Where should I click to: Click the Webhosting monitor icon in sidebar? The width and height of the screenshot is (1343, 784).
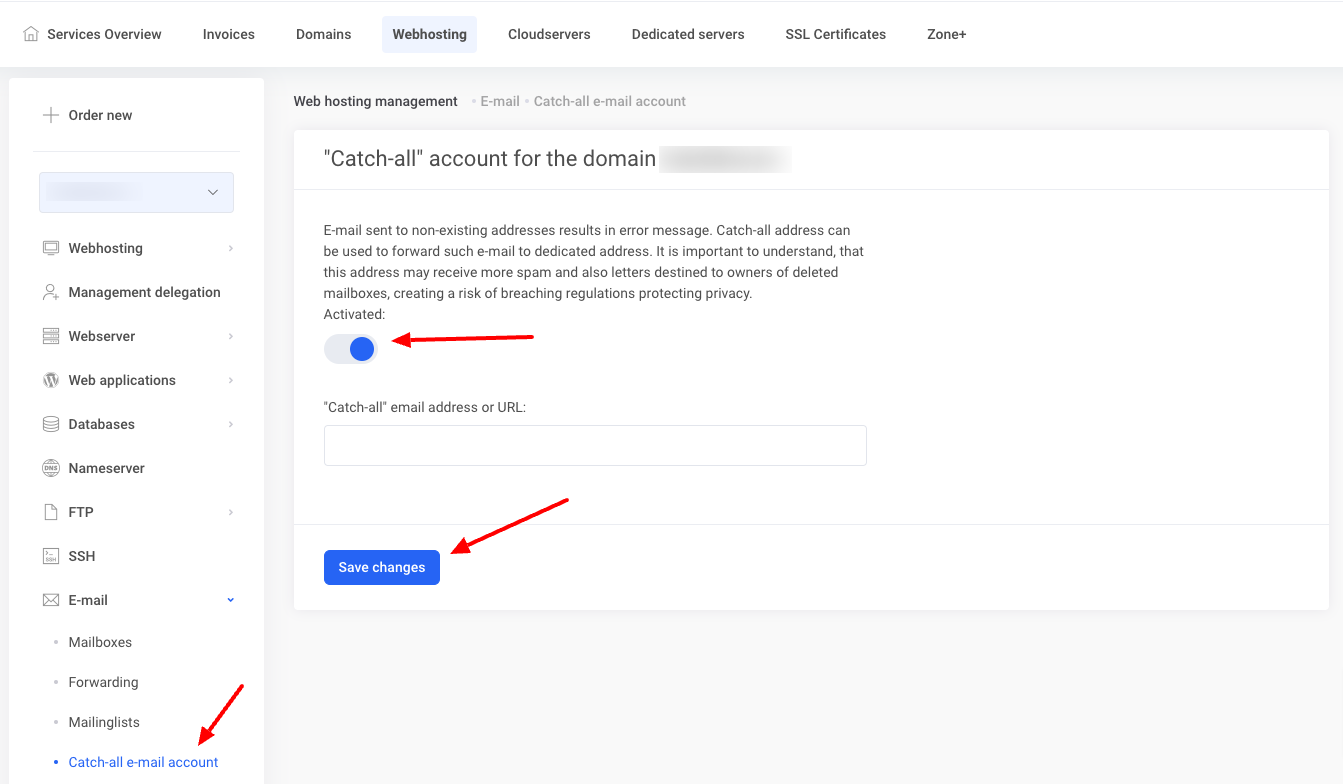pos(51,248)
